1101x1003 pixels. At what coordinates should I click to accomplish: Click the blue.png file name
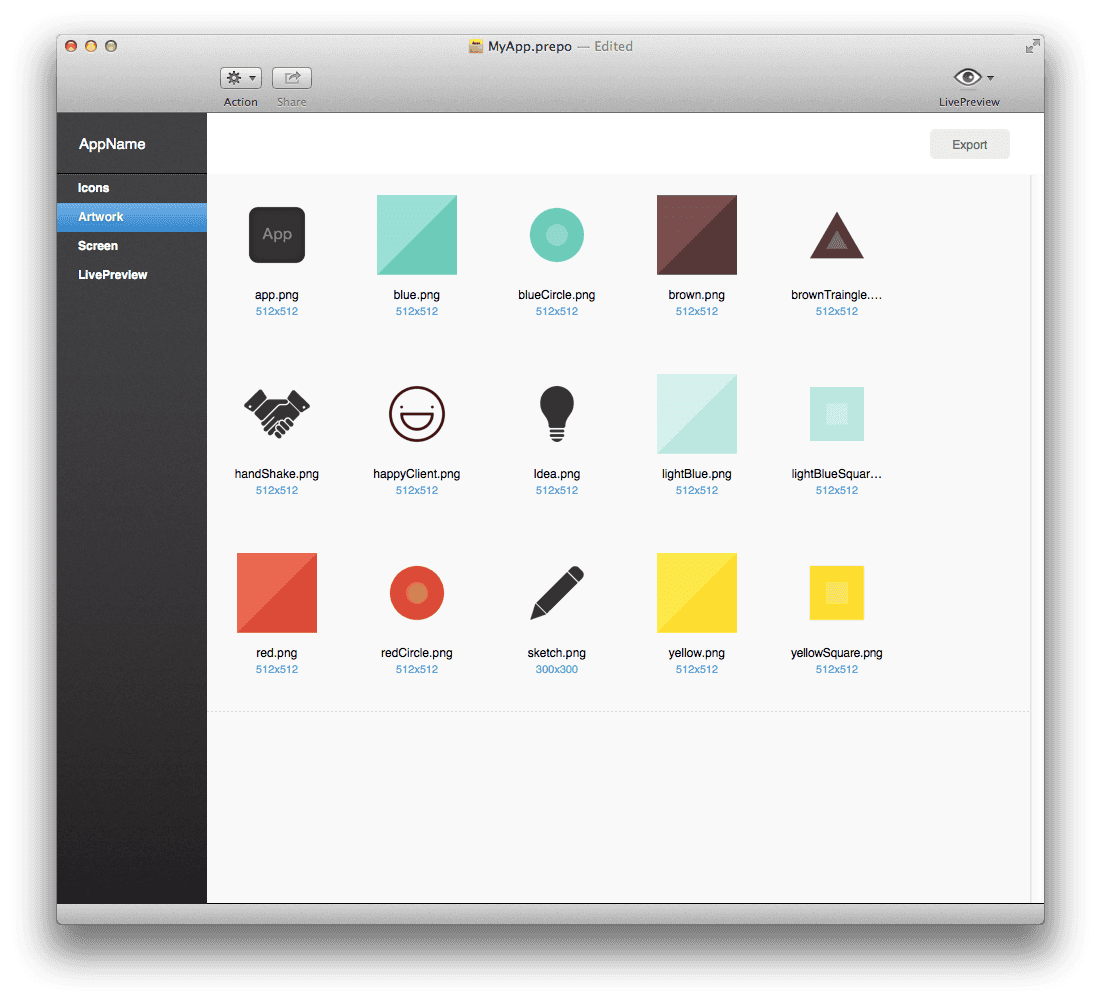click(416, 295)
